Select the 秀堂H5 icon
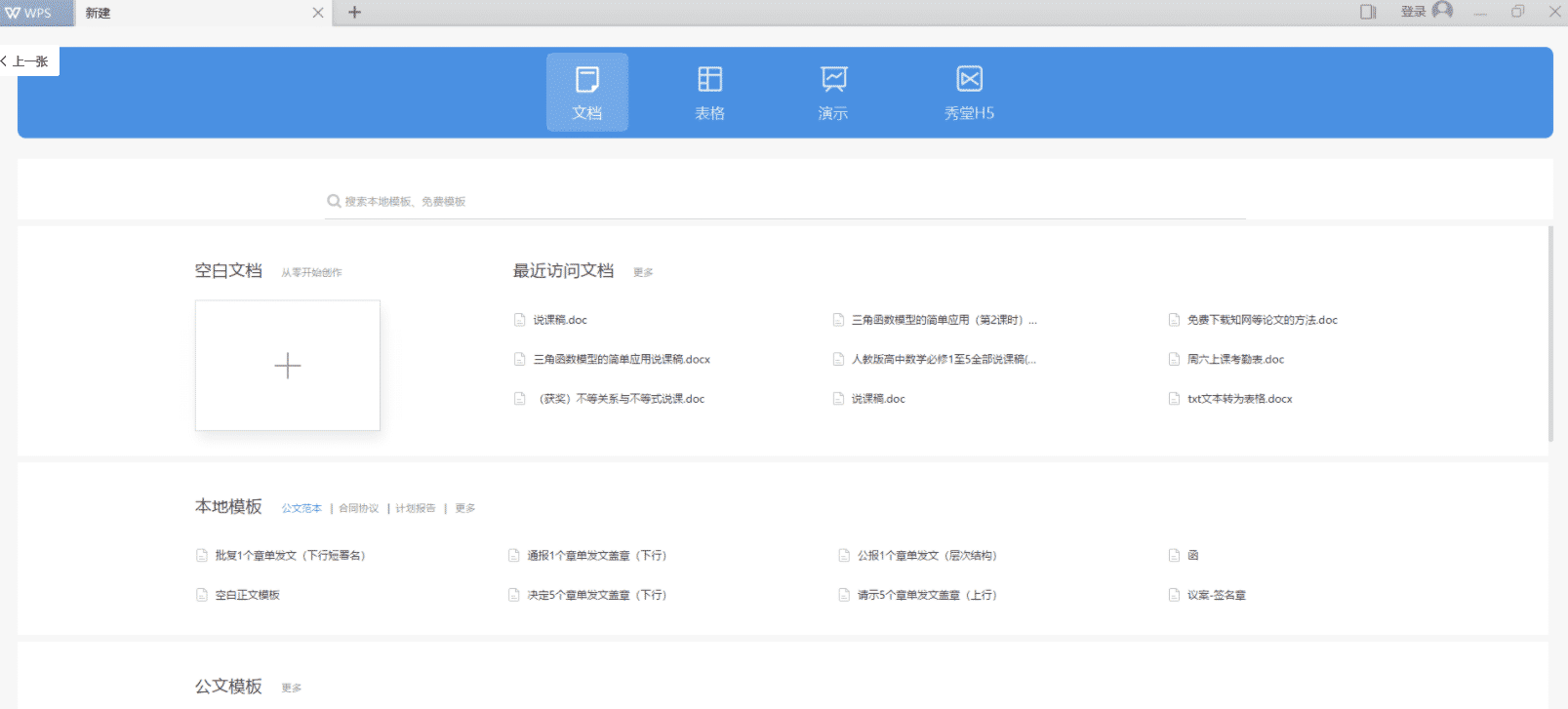Image resolution: width=1568 pixels, height=709 pixels. pyautogui.click(x=969, y=92)
